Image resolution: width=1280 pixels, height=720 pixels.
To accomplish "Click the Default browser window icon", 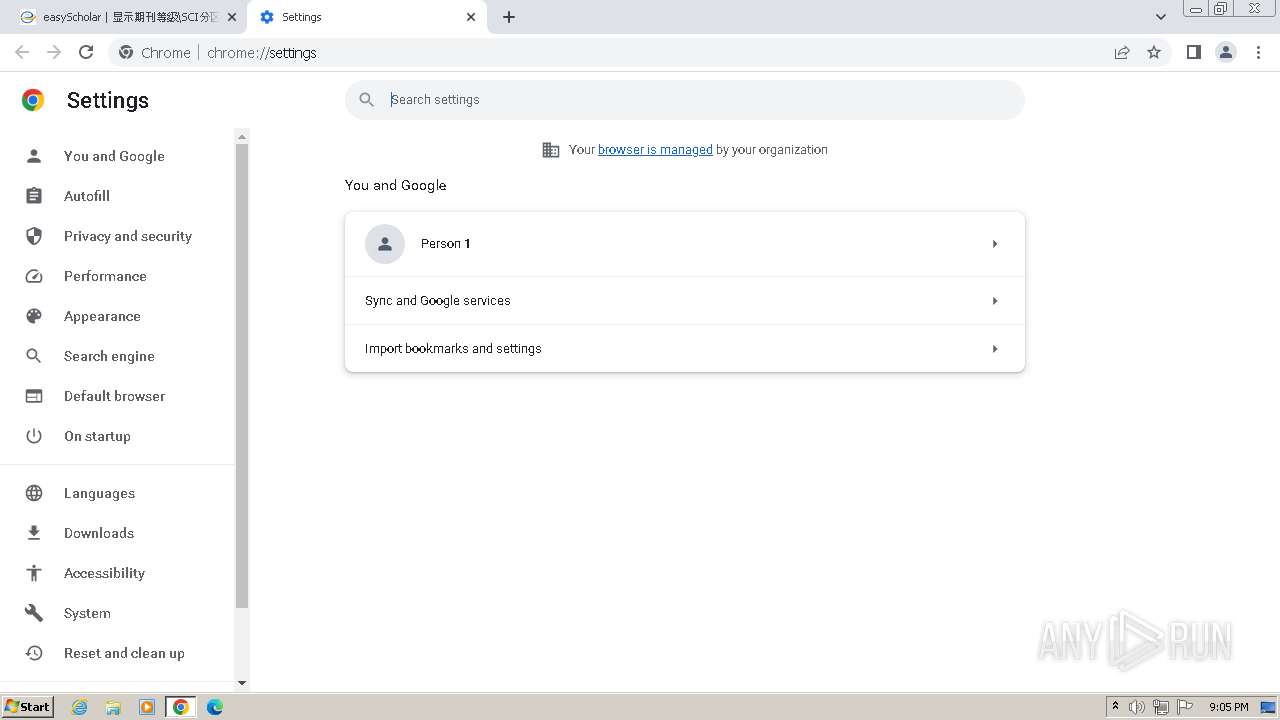I will (x=34, y=396).
